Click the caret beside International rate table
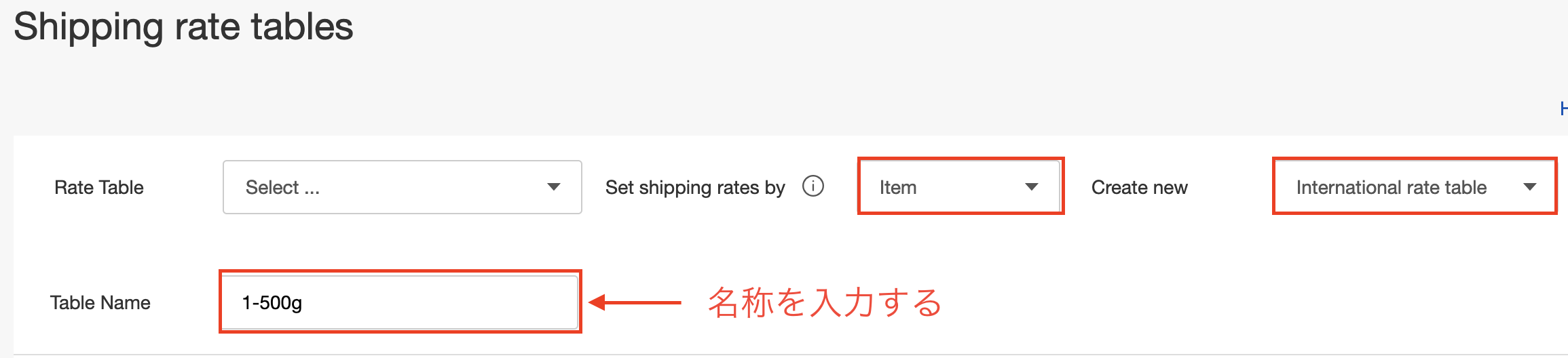The image size is (1568, 358). (x=1530, y=187)
